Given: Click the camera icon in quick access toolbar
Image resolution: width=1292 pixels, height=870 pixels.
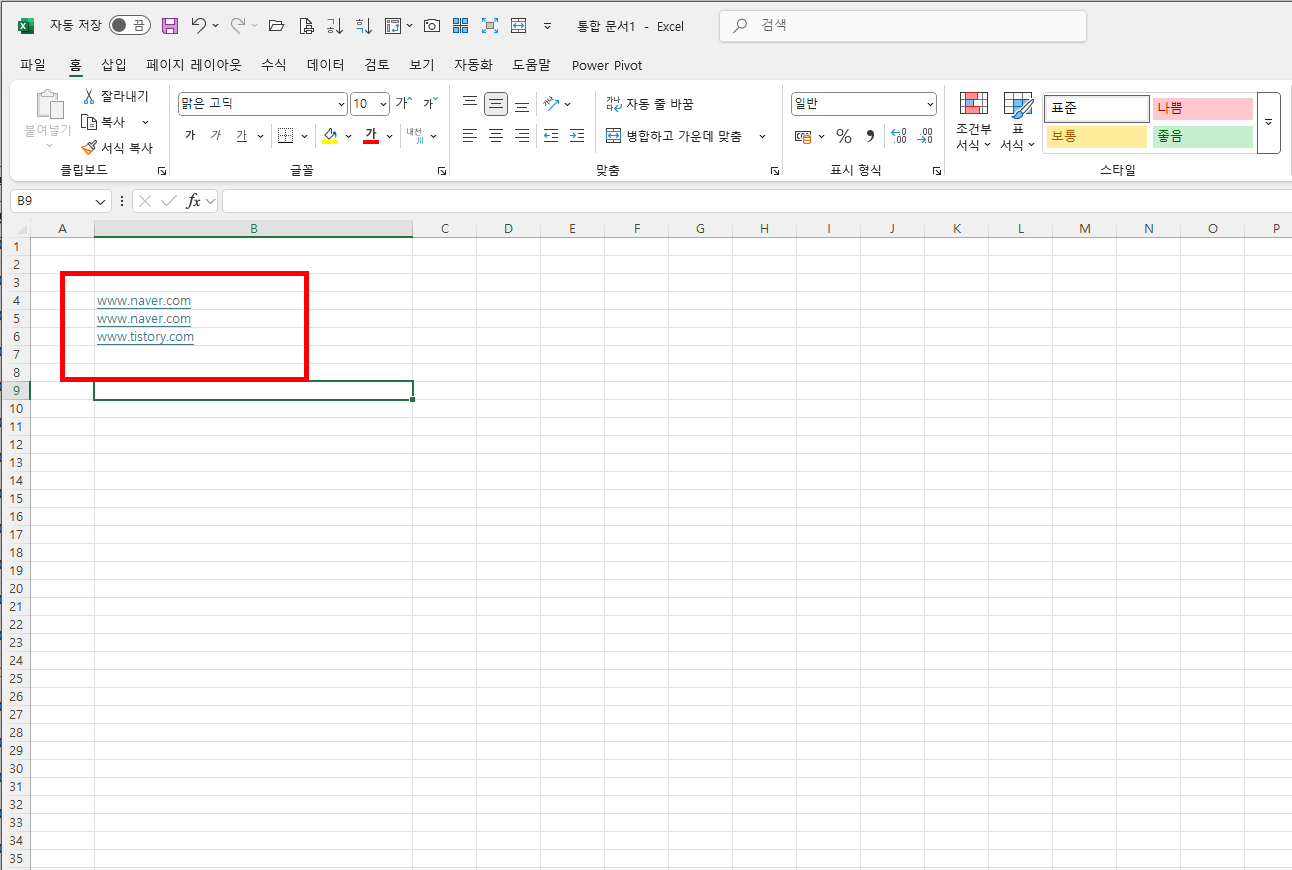Looking at the screenshot, I should pyautogui.click(x=432, y=26).
